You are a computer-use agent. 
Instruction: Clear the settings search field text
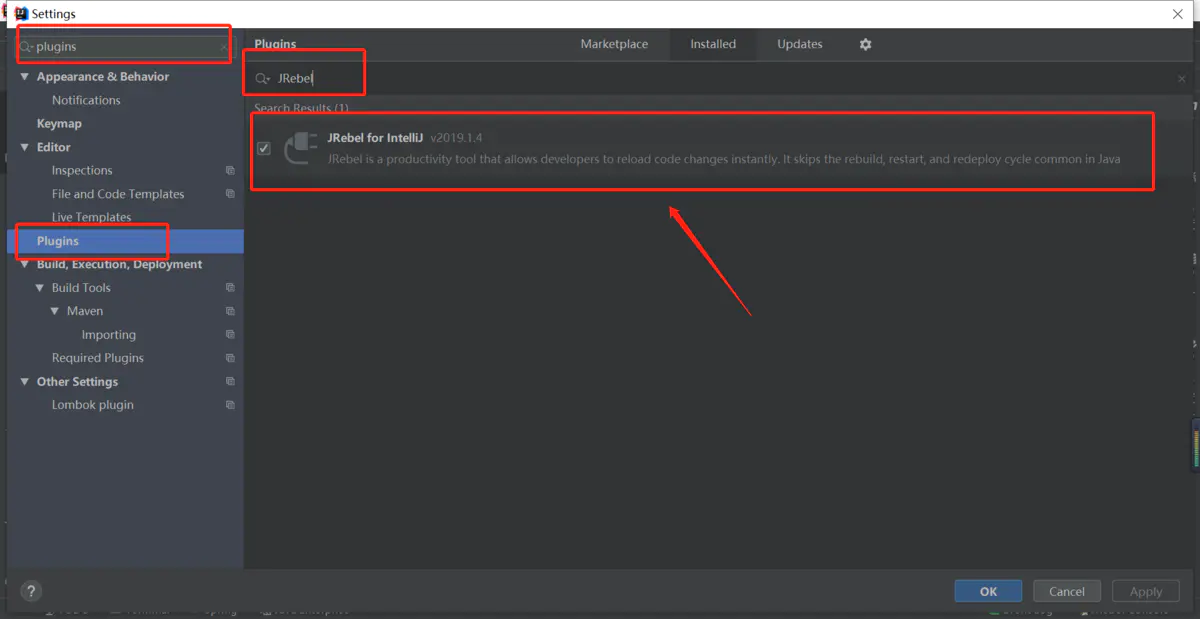coord(223,47)
